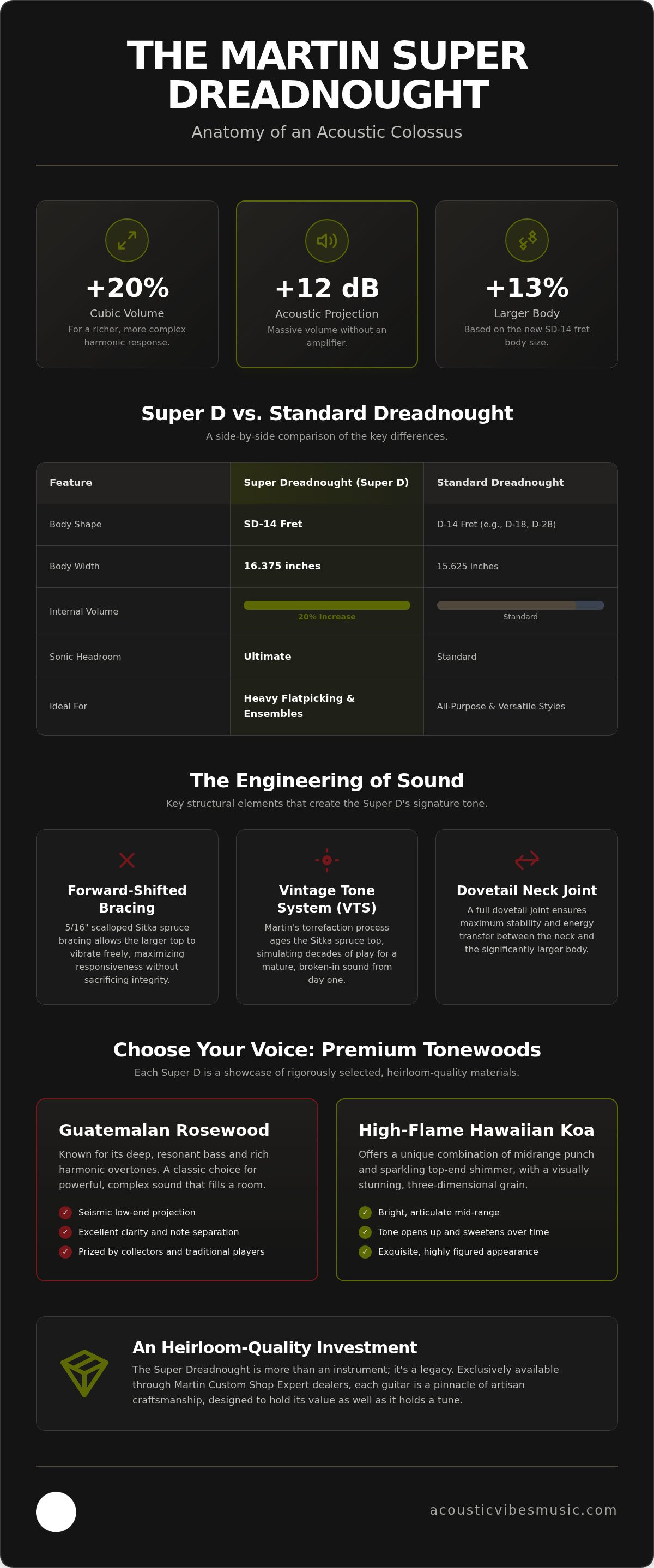Click the checkmark next to Seismic low-end projection
The image size is (654, 1568).
65,1213
